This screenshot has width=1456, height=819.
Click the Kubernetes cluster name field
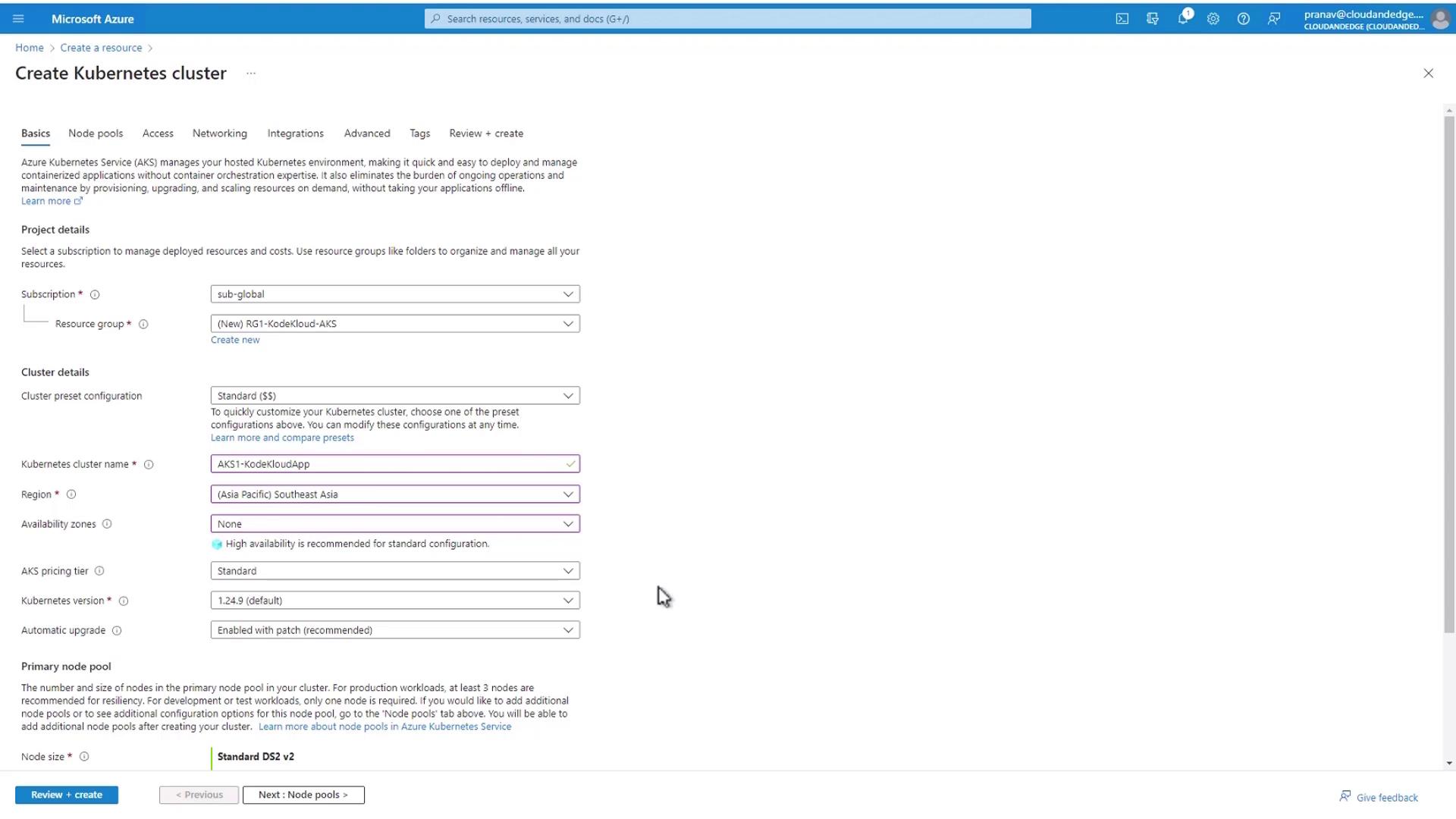click(387, 464)
